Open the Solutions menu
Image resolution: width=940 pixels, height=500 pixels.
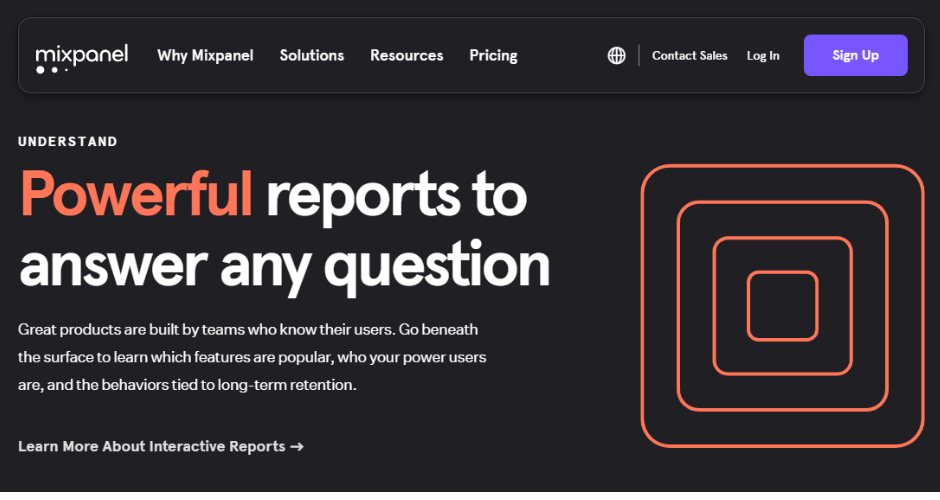click(312, 56)
